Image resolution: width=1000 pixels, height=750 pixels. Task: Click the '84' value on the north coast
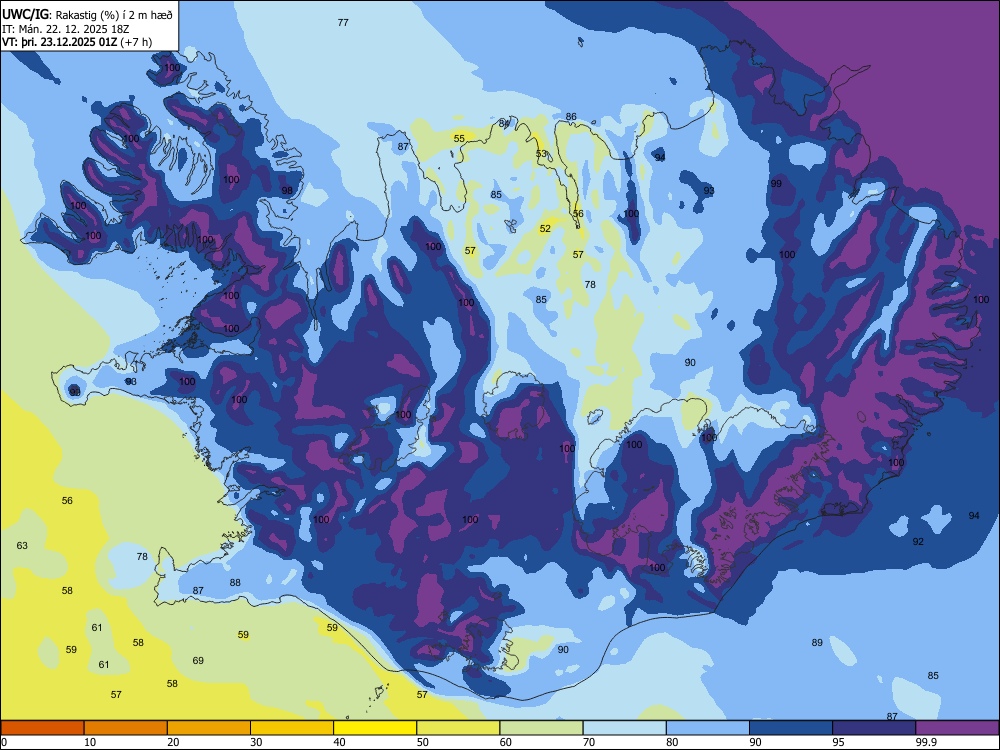coord(504,123)
